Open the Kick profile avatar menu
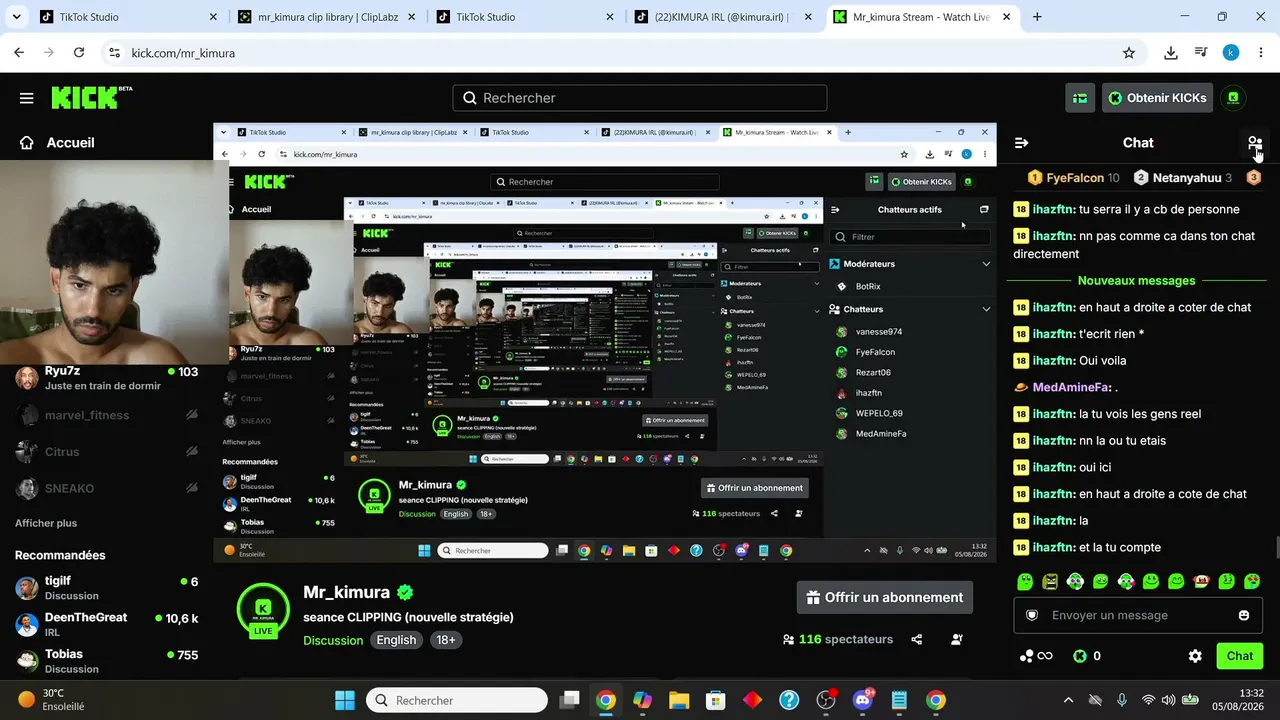The height and width of the screenshot is (720, 1280). [x=1234, y=98]
